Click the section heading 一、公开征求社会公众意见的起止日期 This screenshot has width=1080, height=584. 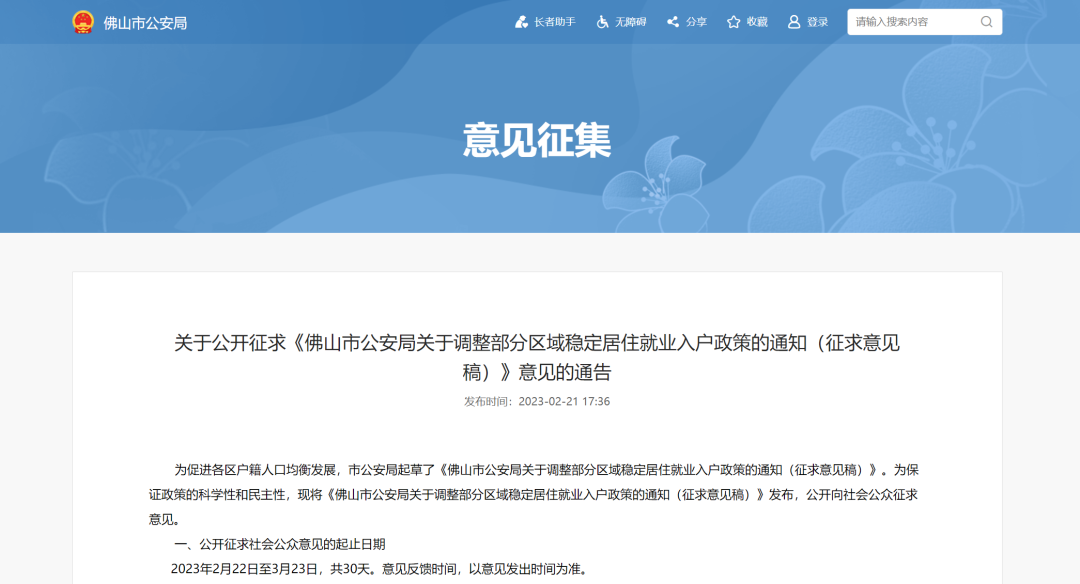pos(279,544)
